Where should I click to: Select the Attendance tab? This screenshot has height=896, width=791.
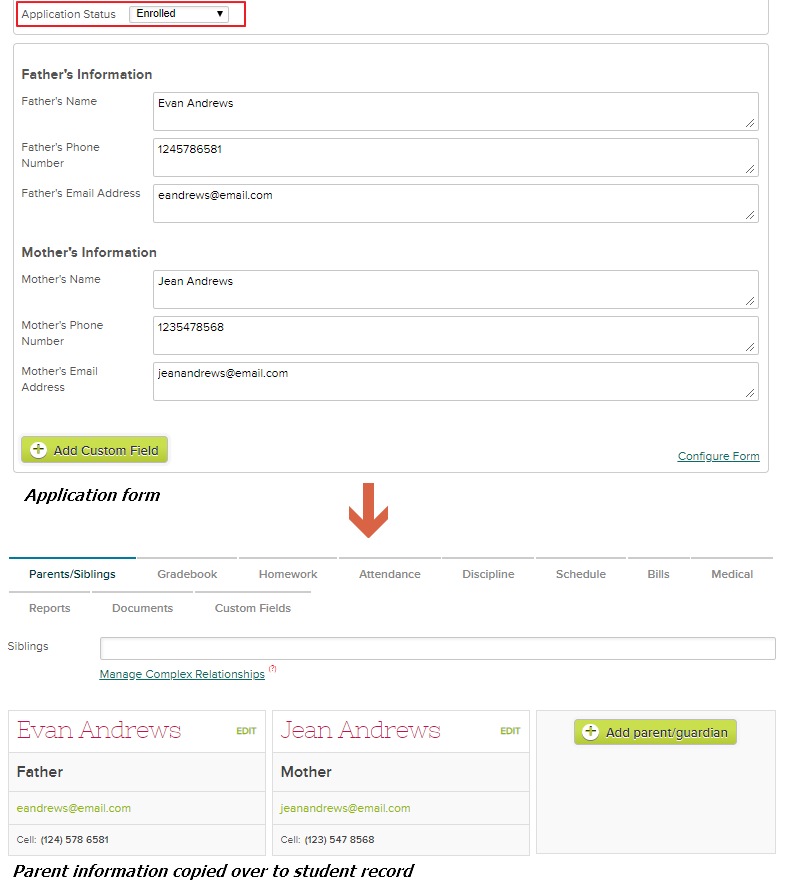tap(390, 574)
